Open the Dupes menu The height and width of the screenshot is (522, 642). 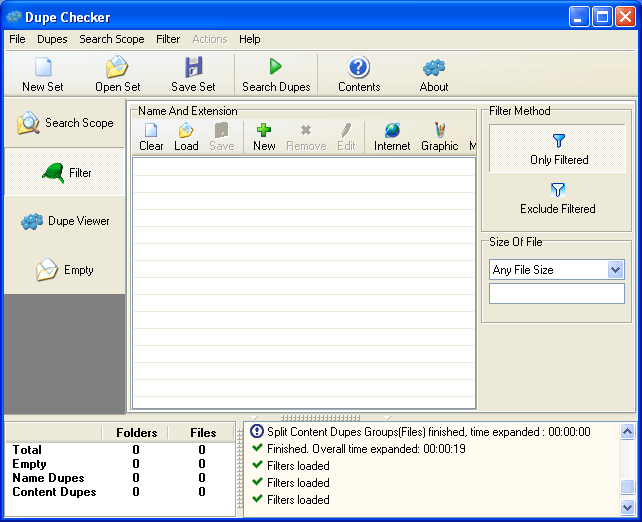pos(52,39)
